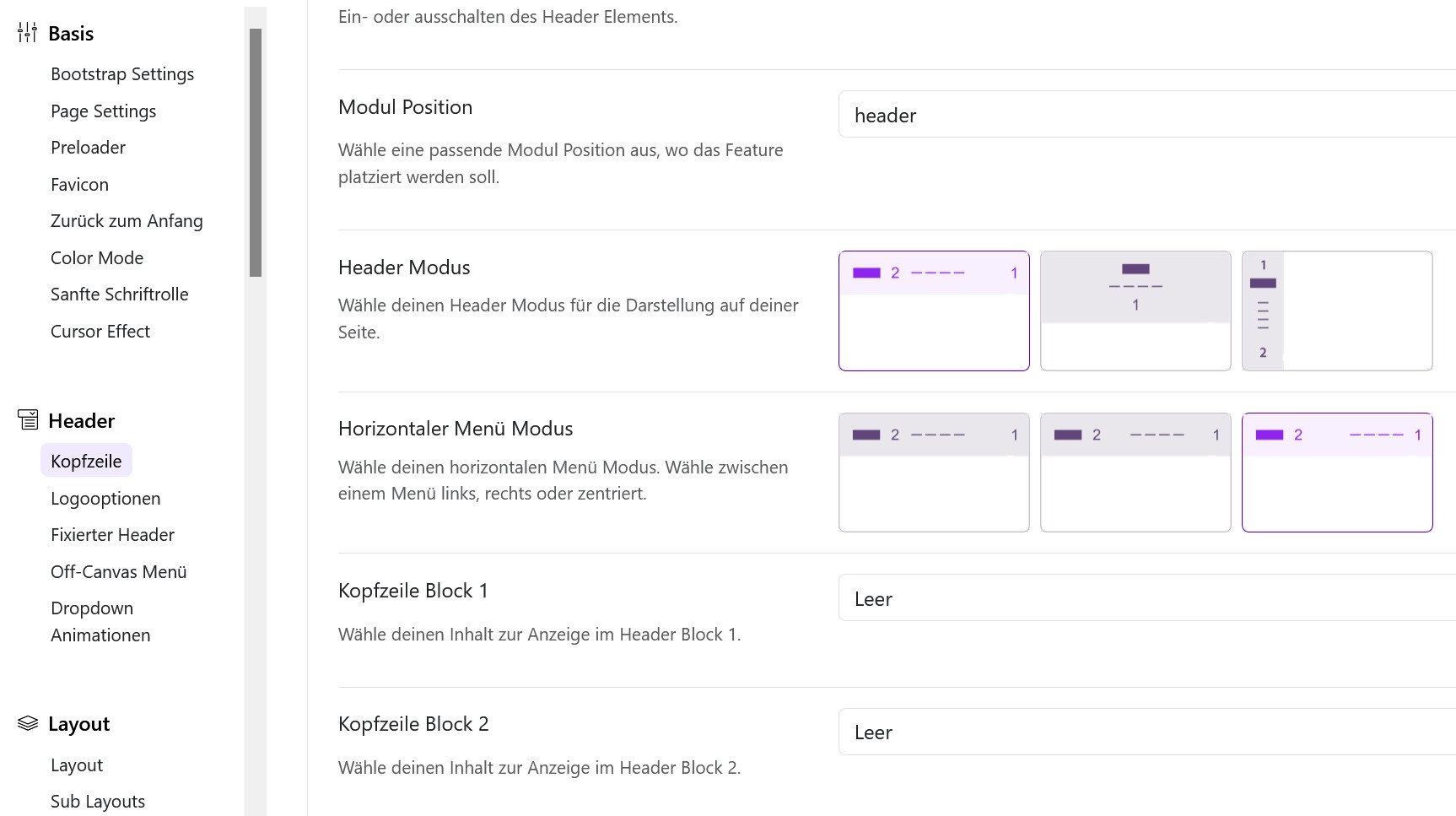Image resolution: width=1456 pixels, height=816 pixels.
Task: Click the Layout layers icon
Action: pos(28,722)
